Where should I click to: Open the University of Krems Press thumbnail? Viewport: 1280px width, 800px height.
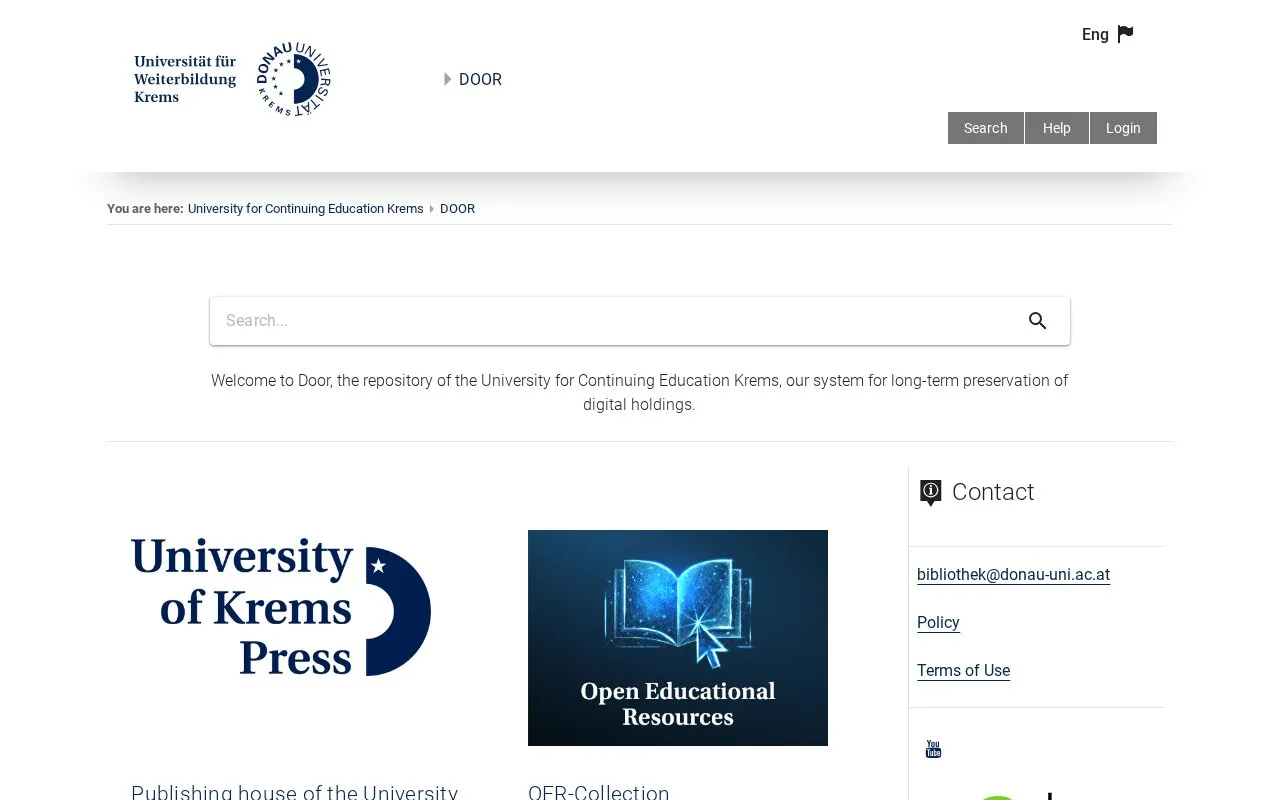click(281, 607)
